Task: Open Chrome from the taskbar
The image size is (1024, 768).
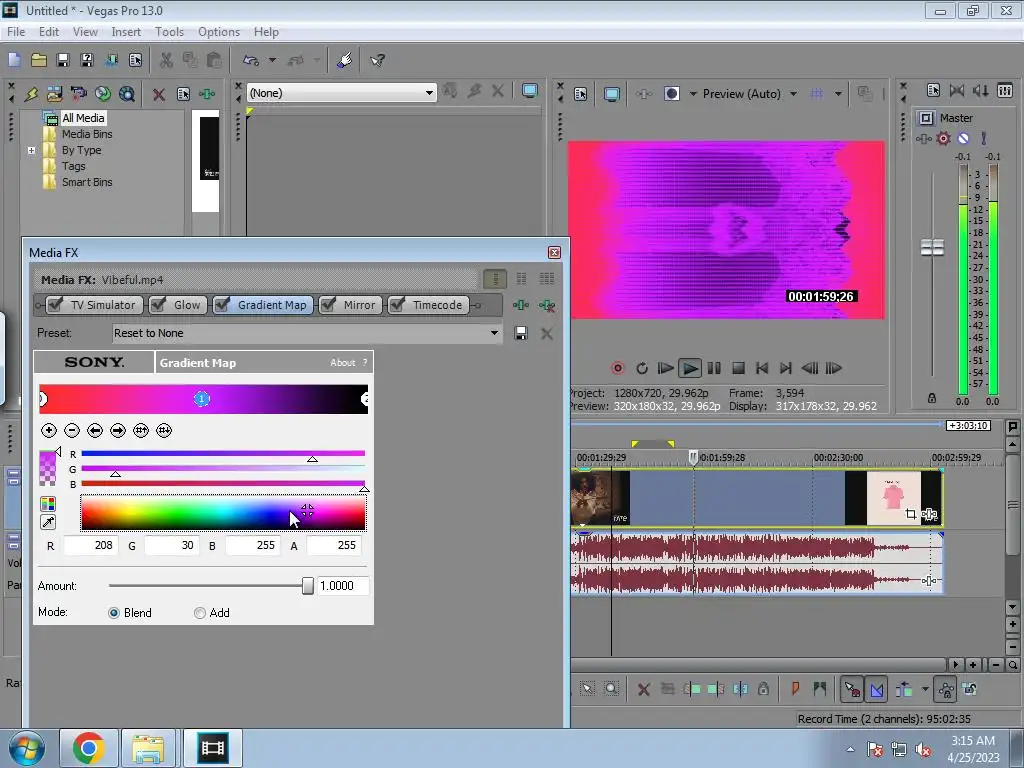Action: [x=89, y=748]
